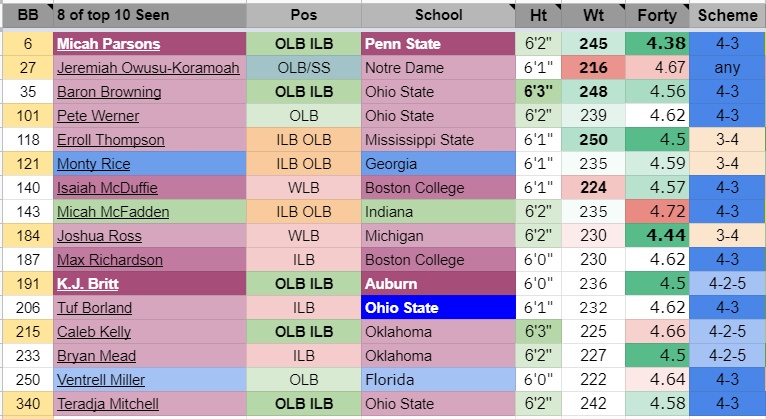Open Jeremiah Owusu-Koramoah link
Screen dimensions: 766x419
point(148,68)
